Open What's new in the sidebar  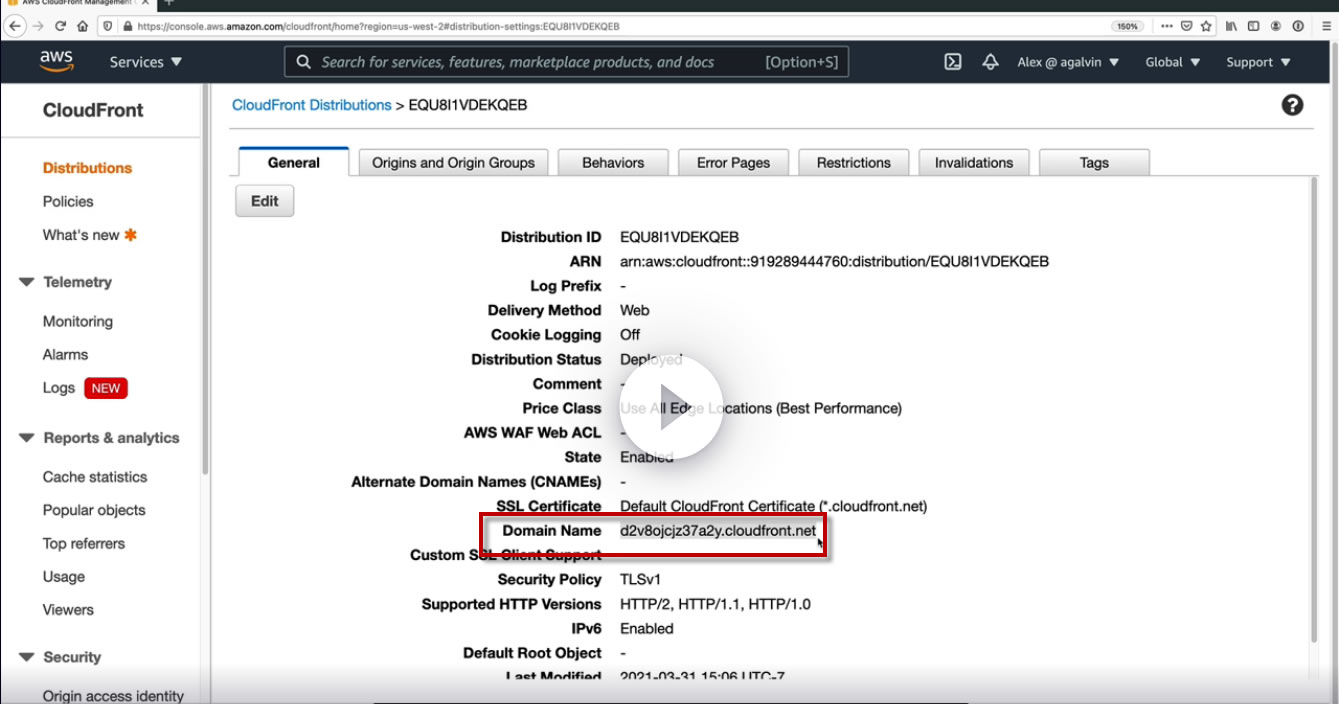pos(81,235)
